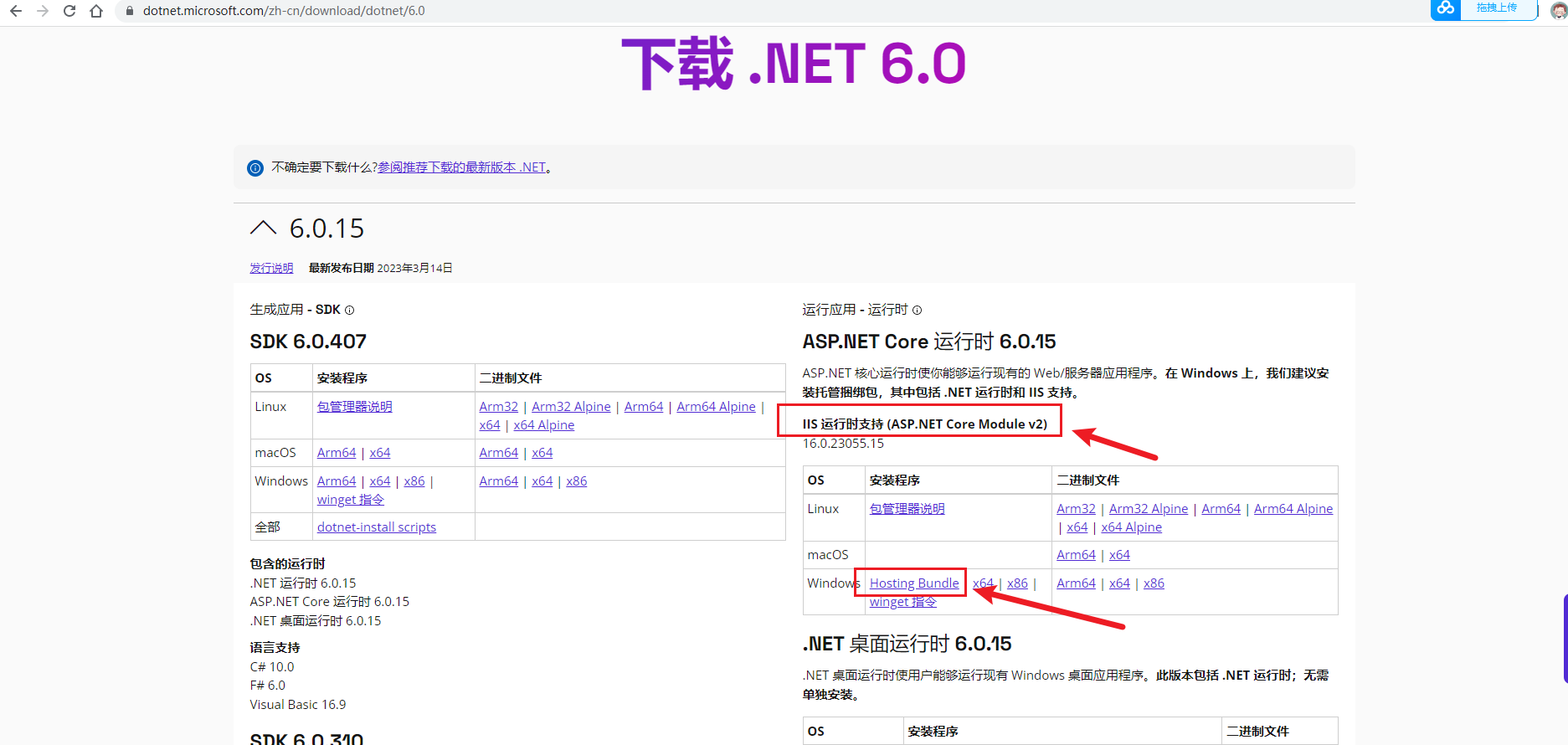Click the 'SDK 6.0.407' heading text
This screenshot has width=1568, height=745.
(308, 342)
